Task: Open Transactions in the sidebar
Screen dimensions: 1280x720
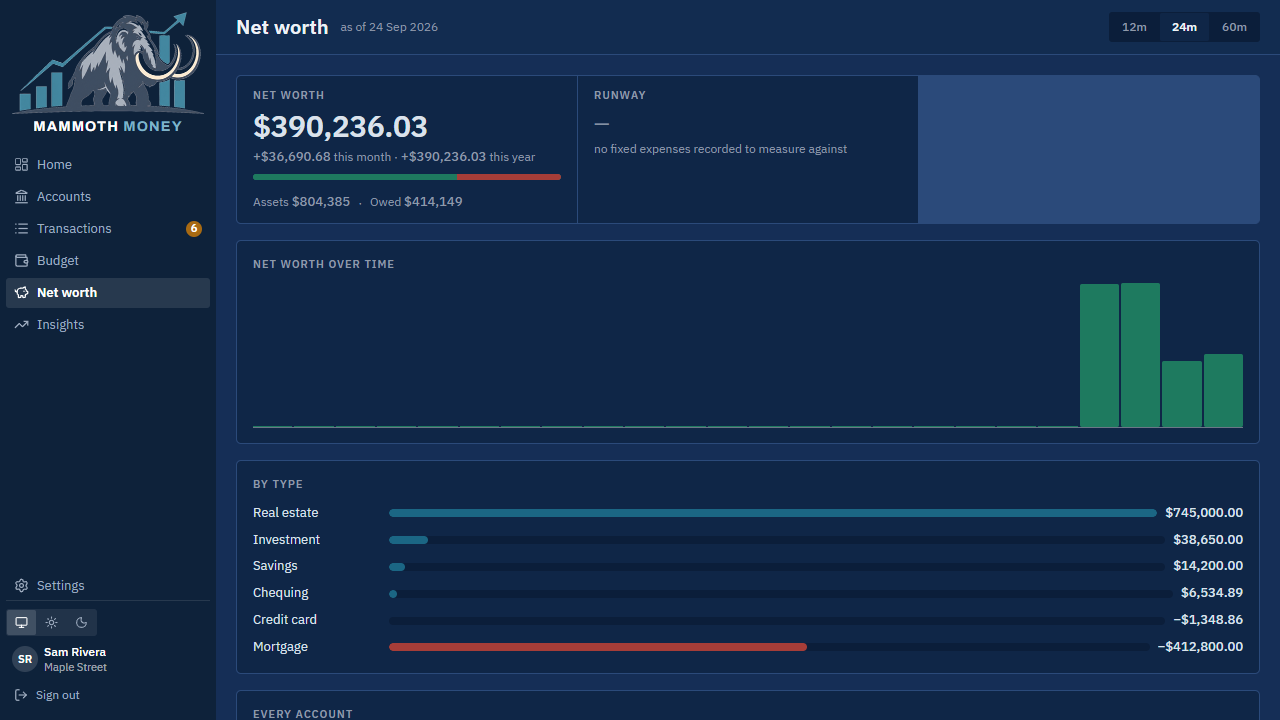Action: [x=108, y=229]
